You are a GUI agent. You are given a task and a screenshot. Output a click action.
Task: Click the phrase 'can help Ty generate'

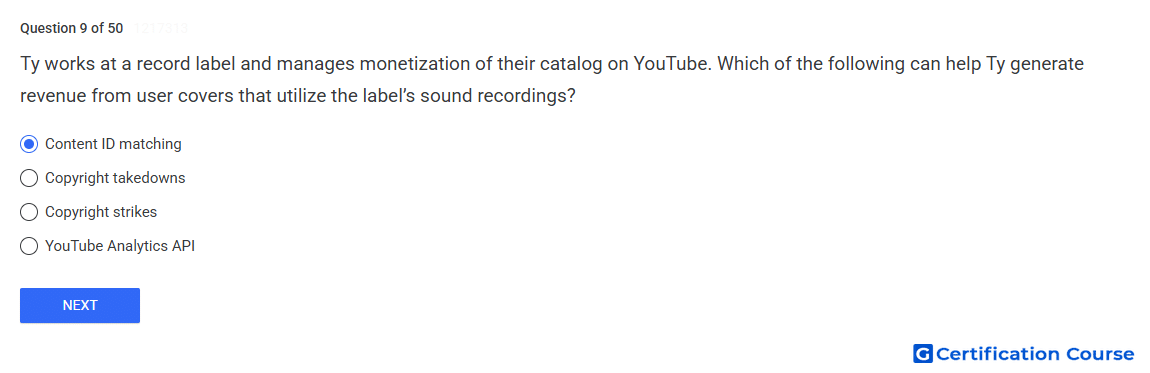tap(995, 64)
